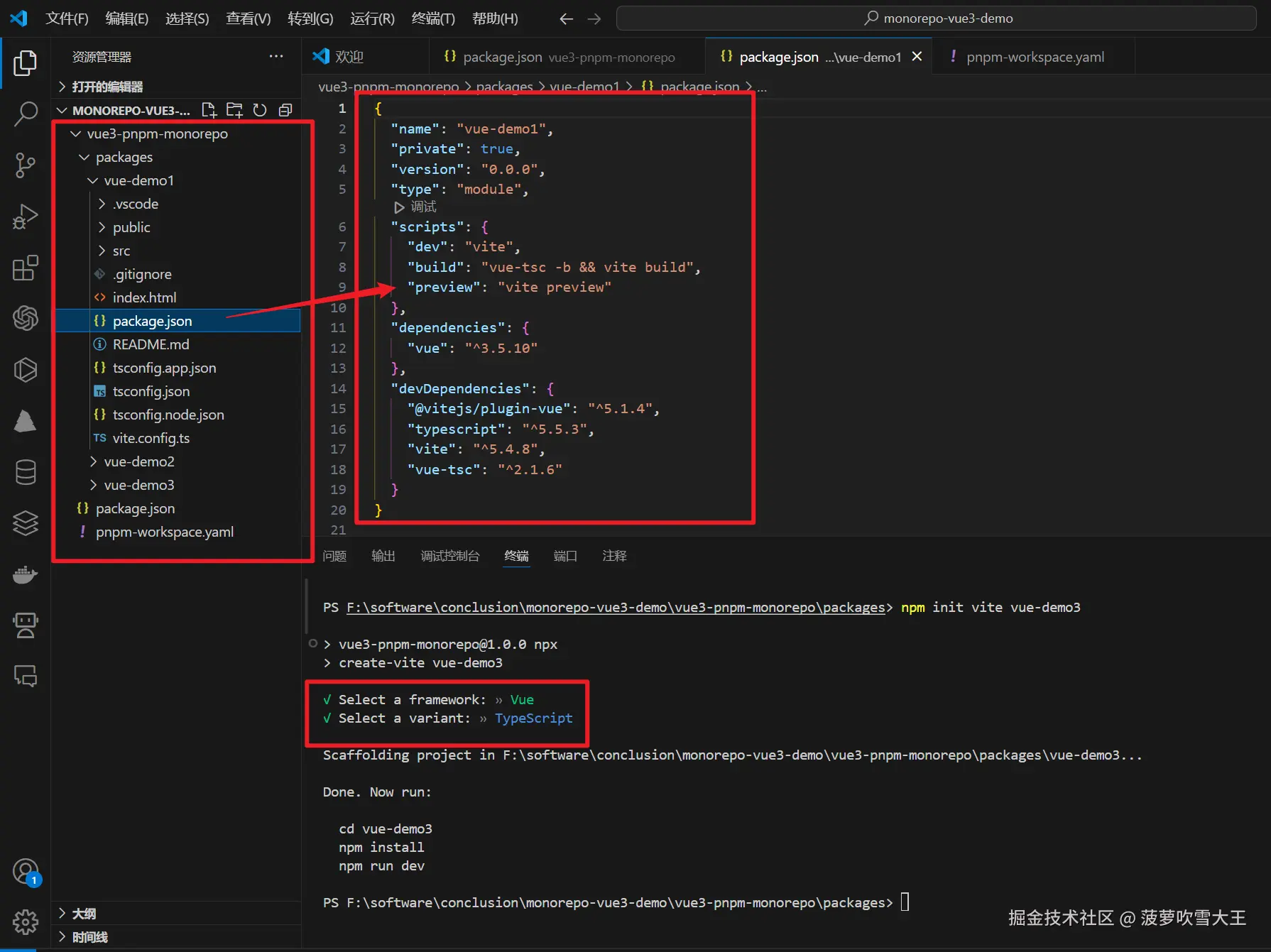Switch to pnpm-workspace.yaml editor tab
Image resolution: width=1271 pixels, height=952 pixels.
pos(1035,57)
